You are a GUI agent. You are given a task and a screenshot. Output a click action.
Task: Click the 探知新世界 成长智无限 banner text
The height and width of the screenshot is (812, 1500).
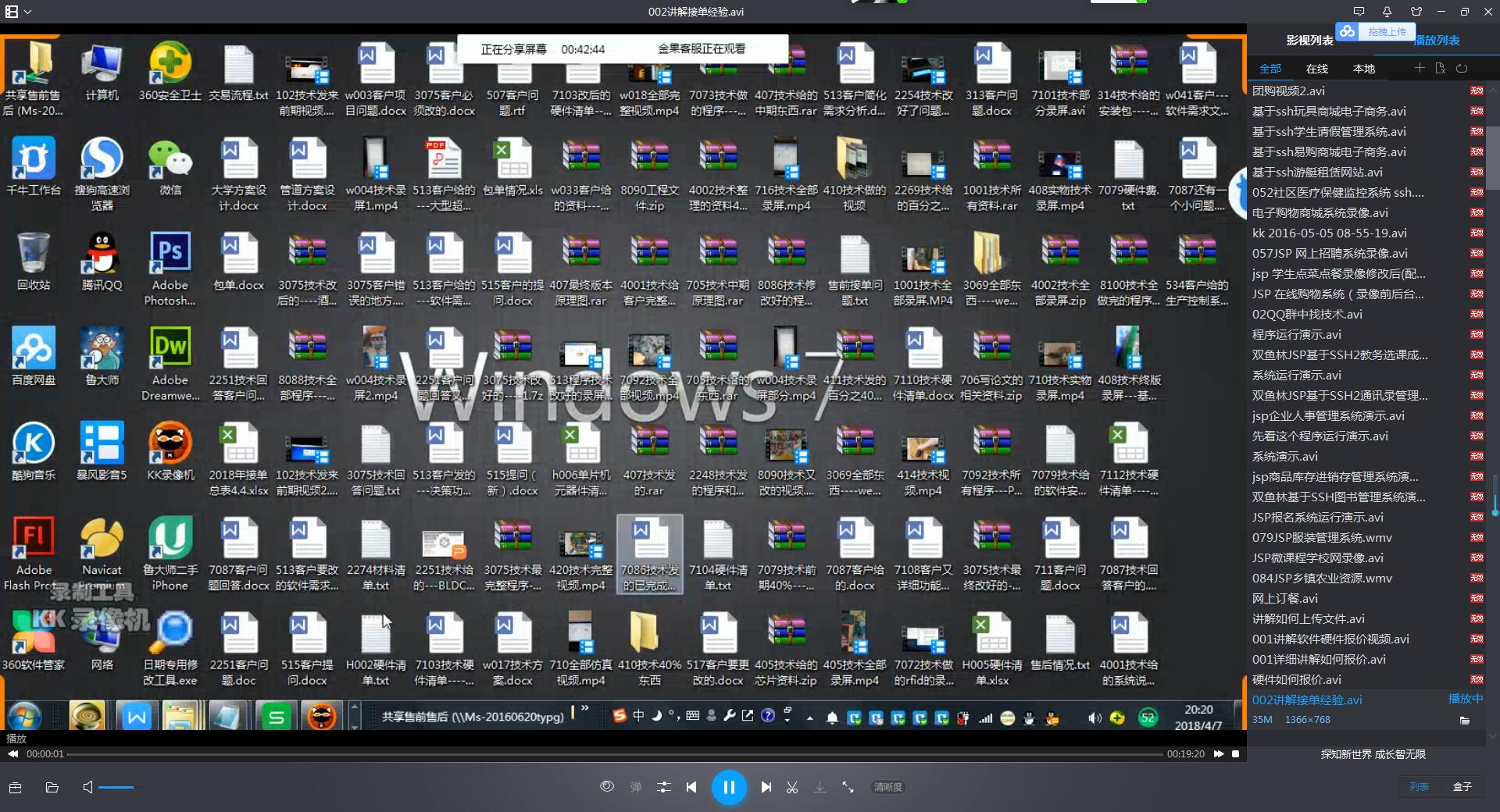[x=1373, y=754]
